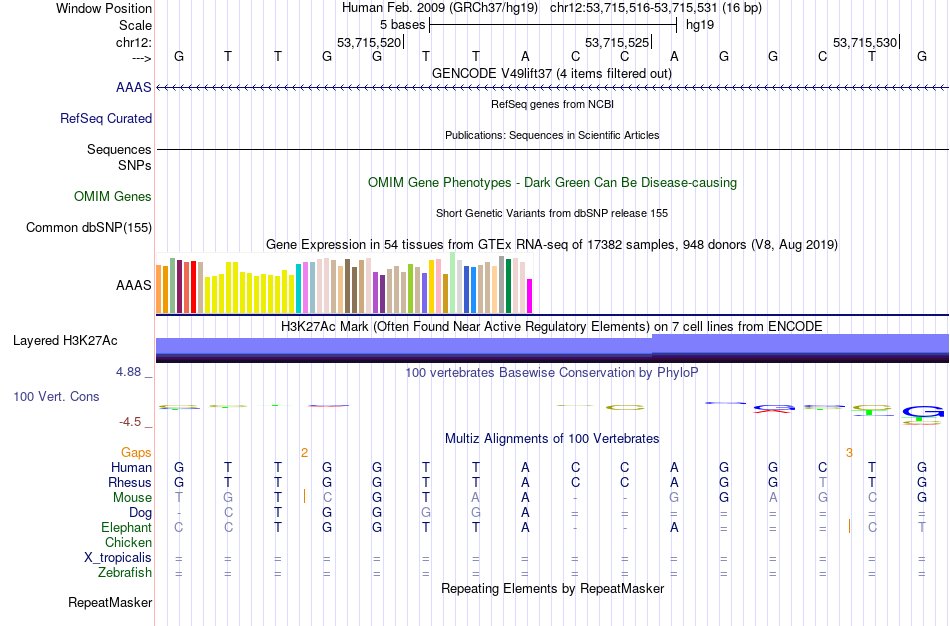Open the PhyloP Basewise Conservation title

(552, 372)
